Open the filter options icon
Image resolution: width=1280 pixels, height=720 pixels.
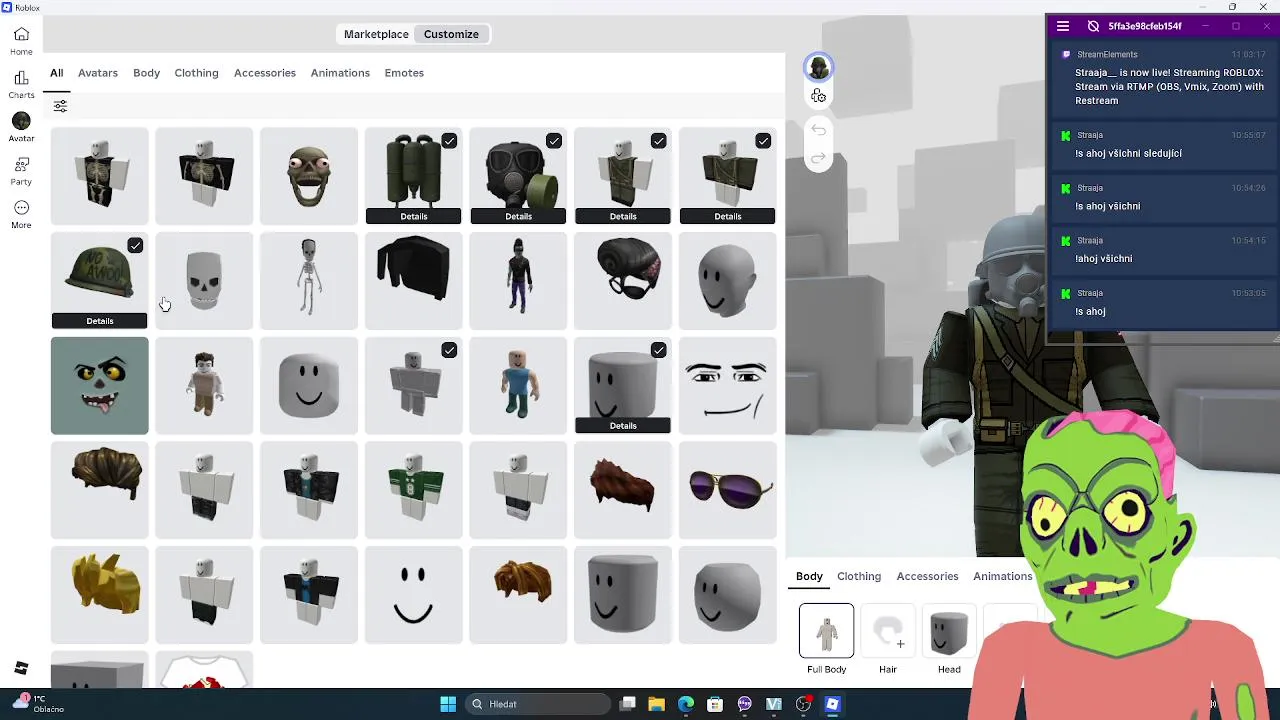tap(60, 106)
